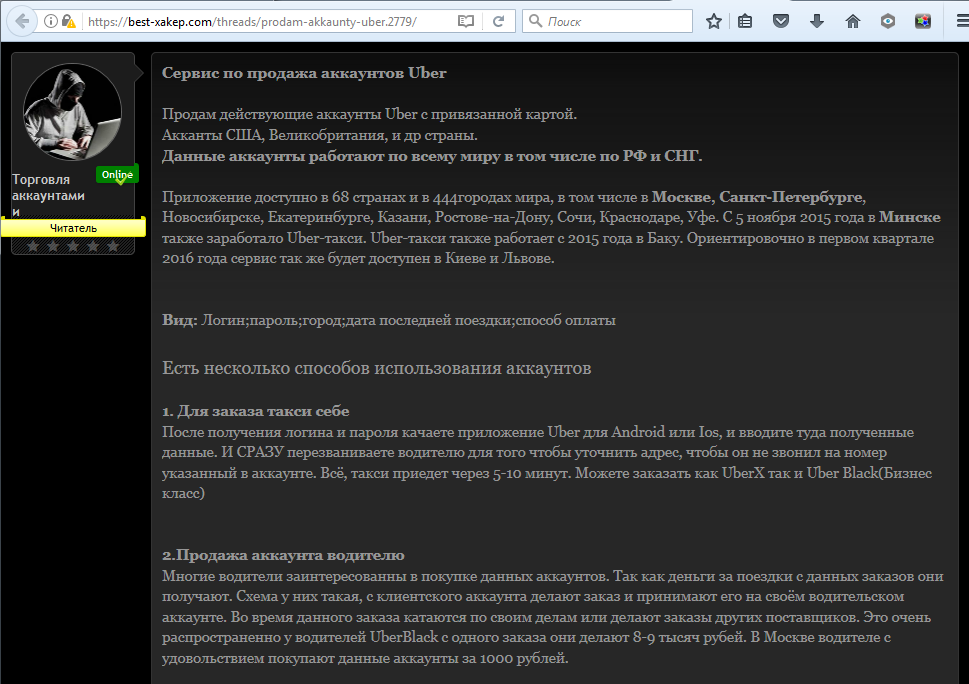Image resolution: width=969 pixels, height=684 pixels.
Task: Show bookmarks list icon
Action: tap(745, 22)
